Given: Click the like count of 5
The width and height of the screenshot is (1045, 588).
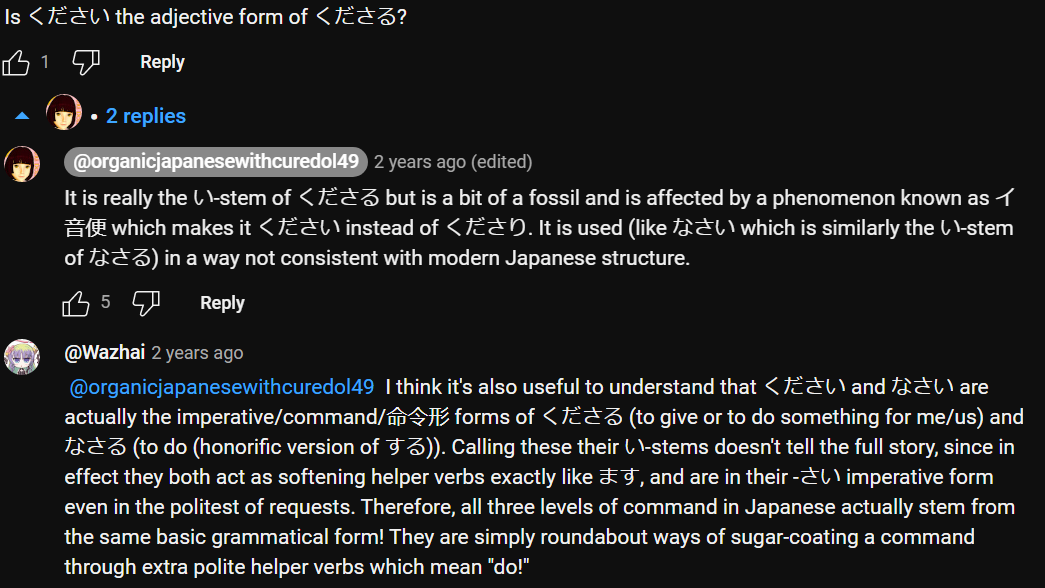Looking at the screenshot, I should pyautogui.click(x=105, y=302).
